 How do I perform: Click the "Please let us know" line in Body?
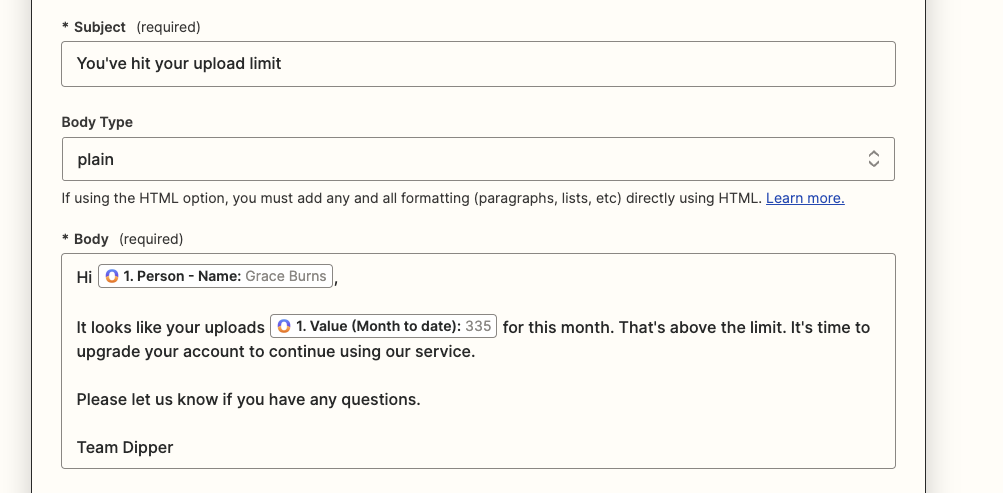[248, 400]
